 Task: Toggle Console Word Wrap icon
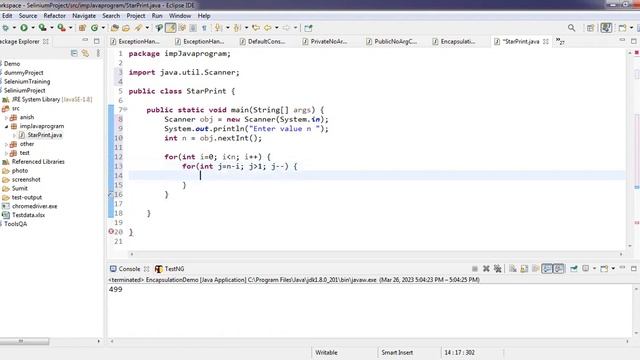536,268
